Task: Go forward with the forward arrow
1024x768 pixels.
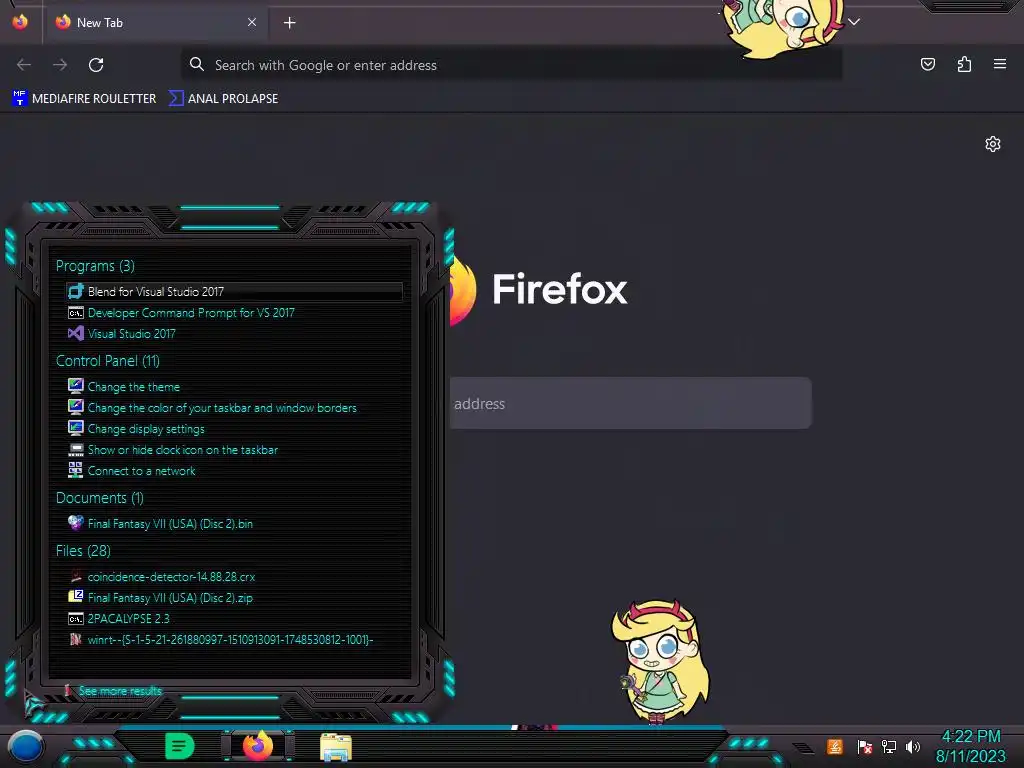Action: 60,65
